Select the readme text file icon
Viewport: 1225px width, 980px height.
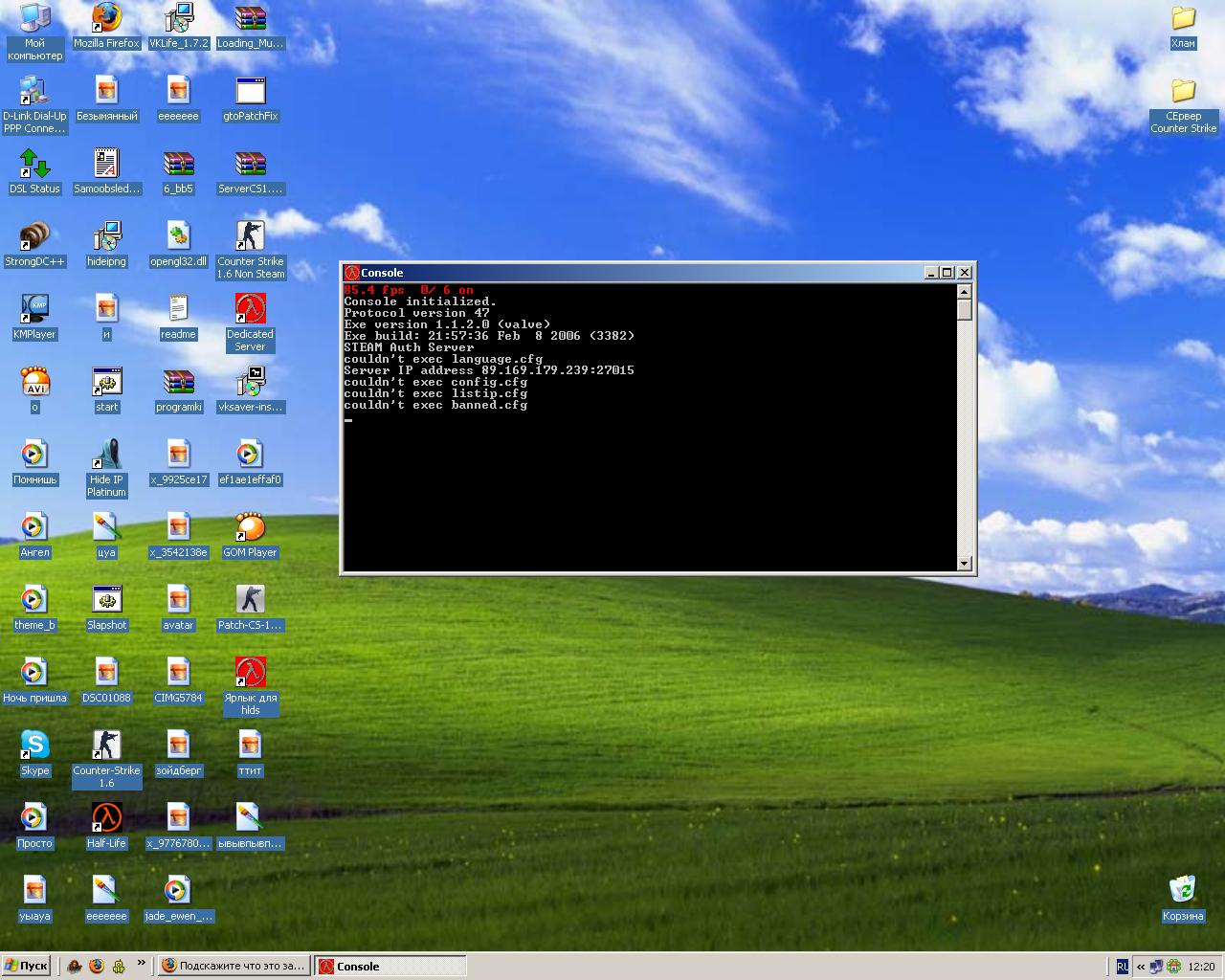(179, 317)
